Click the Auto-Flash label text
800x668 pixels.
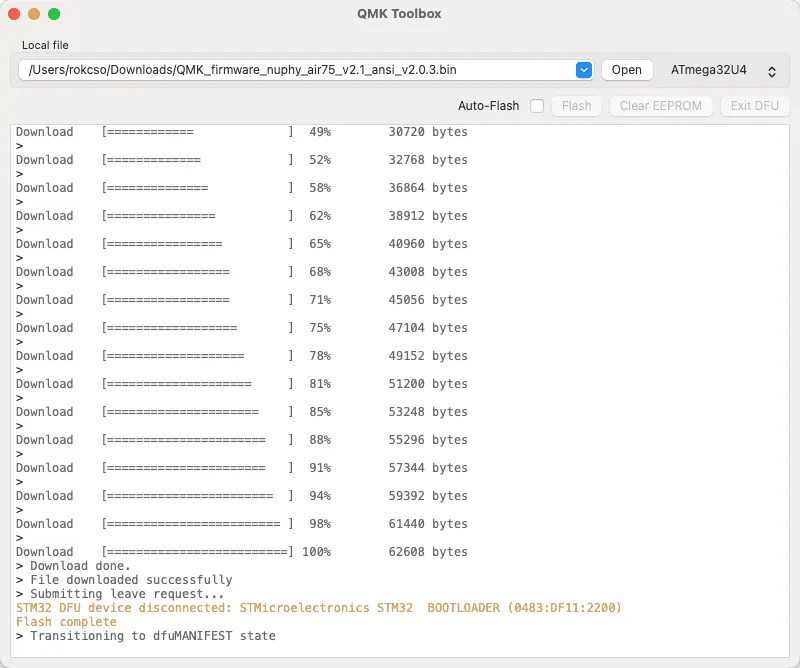pos(488,106)
